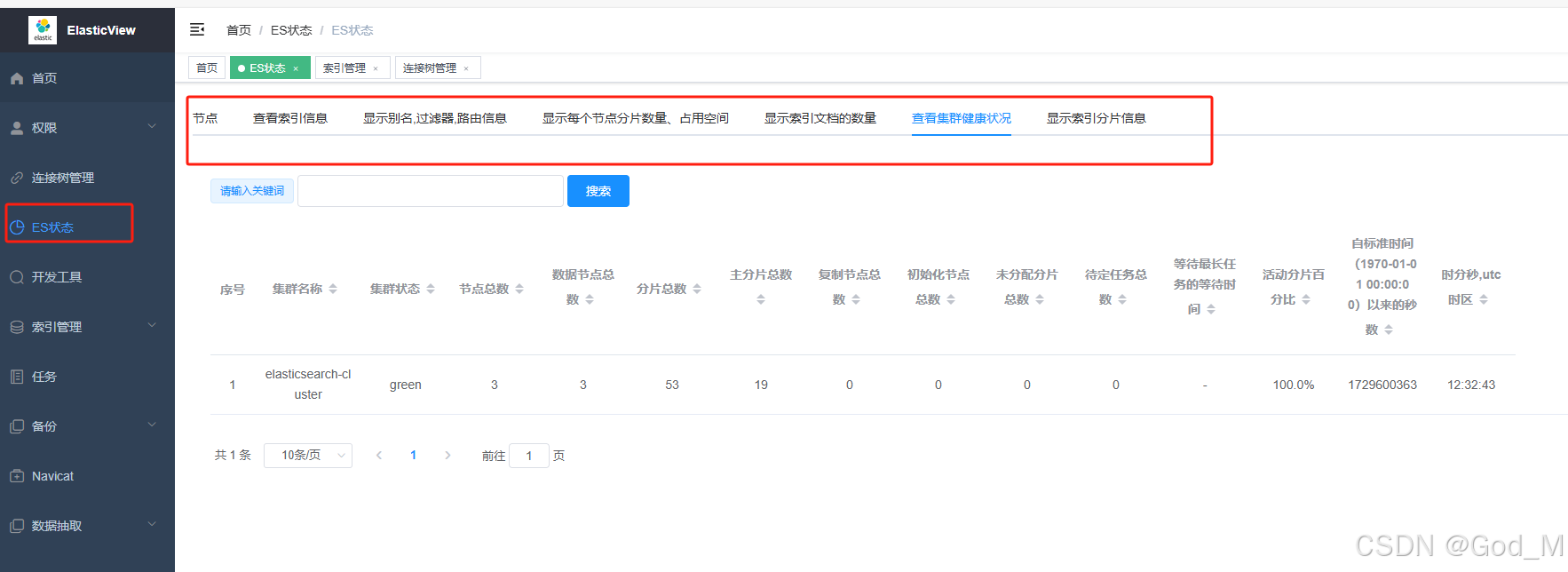1568x572 pixels.
Task: Click the green cluster status cell
Action: click(406, 385)
